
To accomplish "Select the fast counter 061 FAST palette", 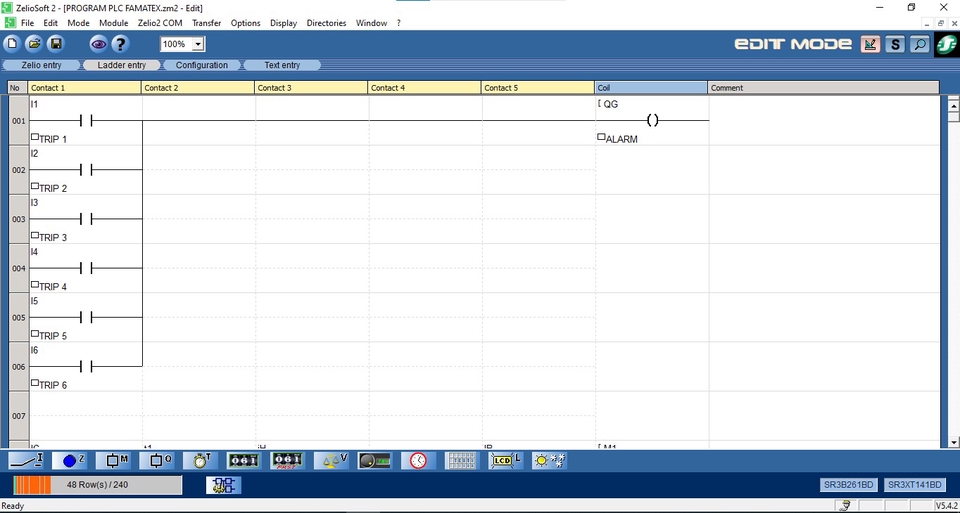I will point(287,460).
